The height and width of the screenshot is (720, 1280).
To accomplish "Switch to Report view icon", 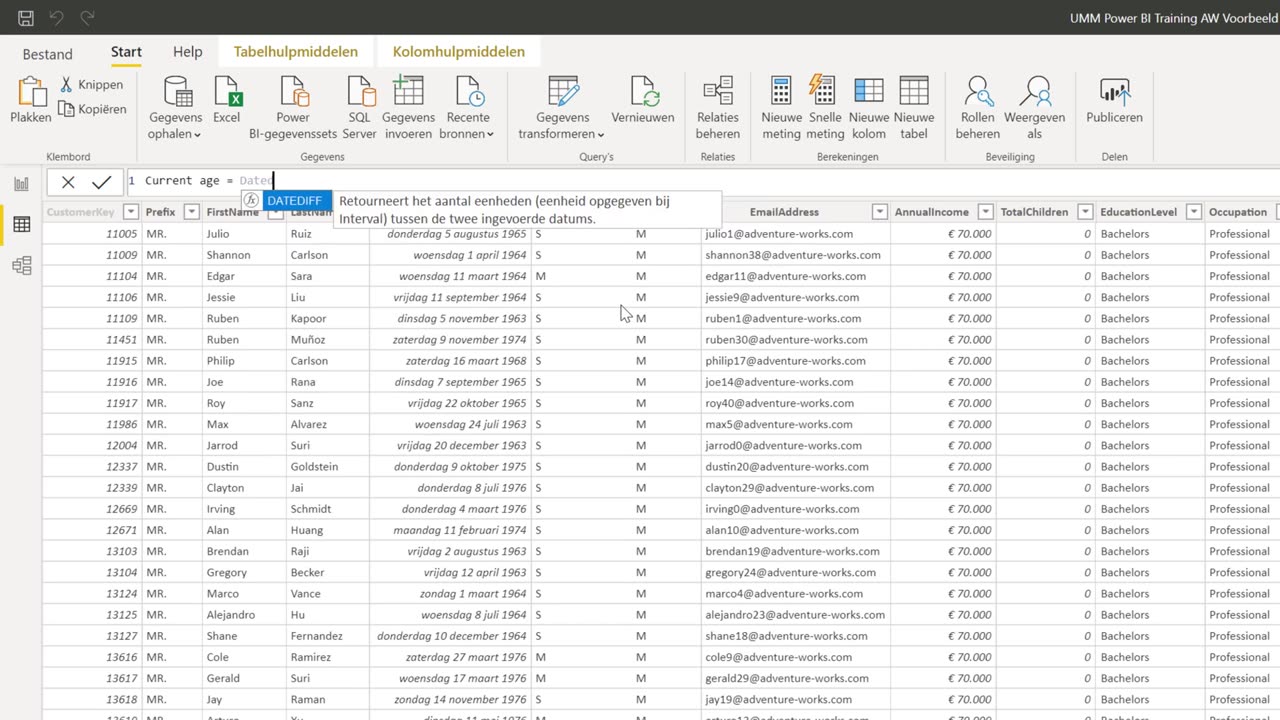I will point(21,184).
